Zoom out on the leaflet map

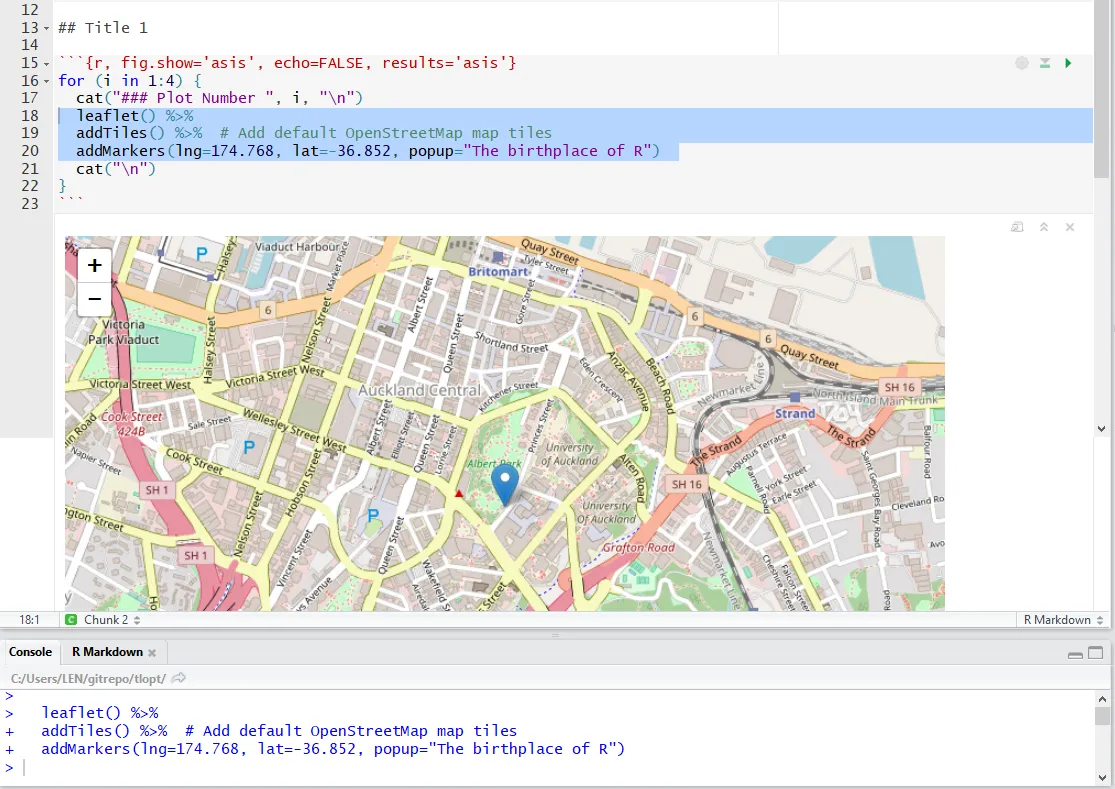point(95,299)
